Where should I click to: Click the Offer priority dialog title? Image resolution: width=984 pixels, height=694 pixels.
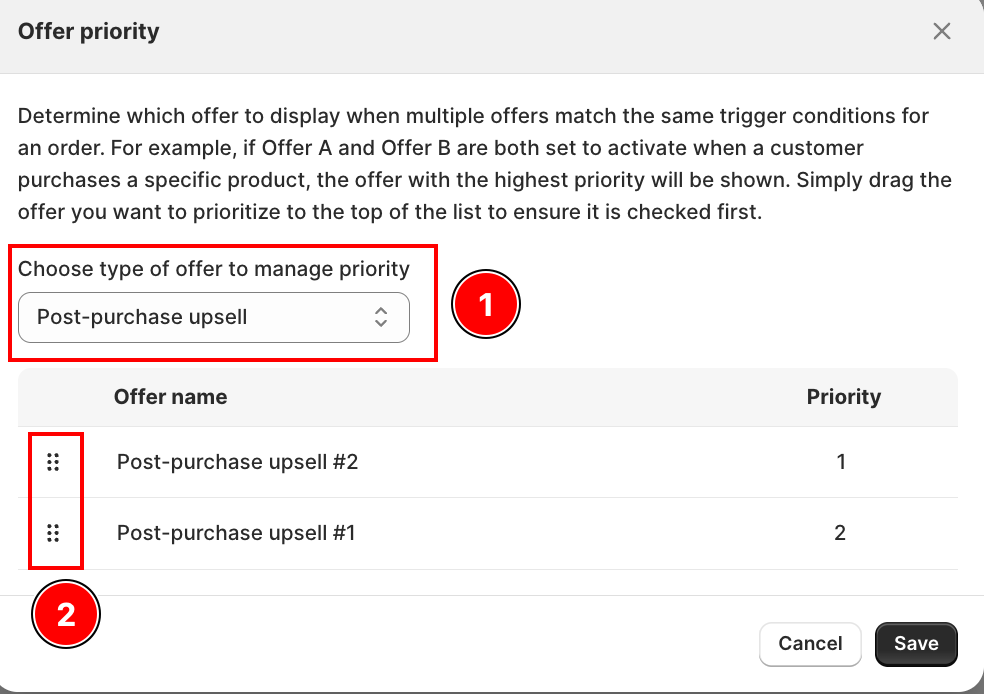[88, 31]
